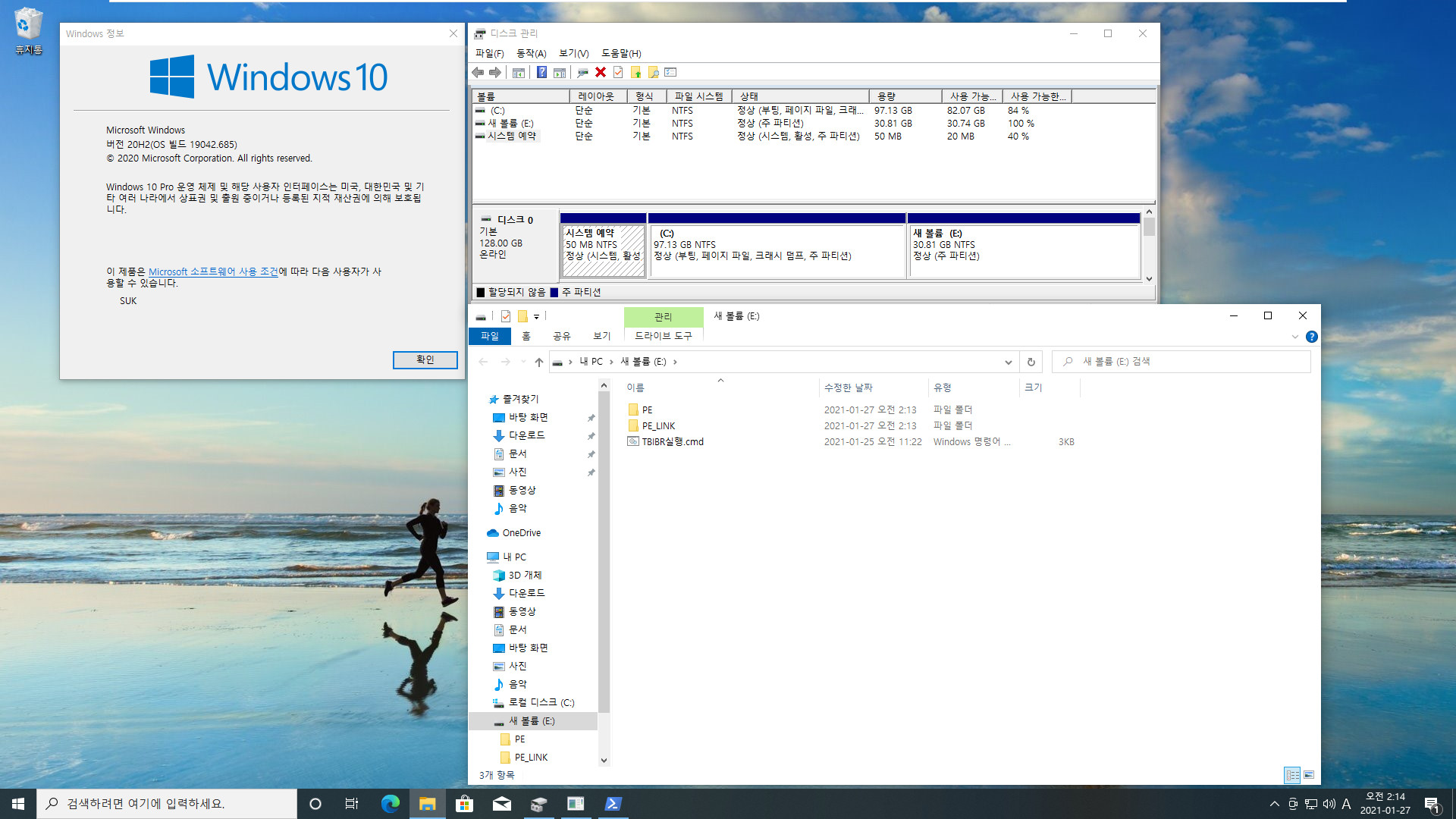
Task: Open the 파일 tab in Explorer ribbon
Action: point(489,336)
